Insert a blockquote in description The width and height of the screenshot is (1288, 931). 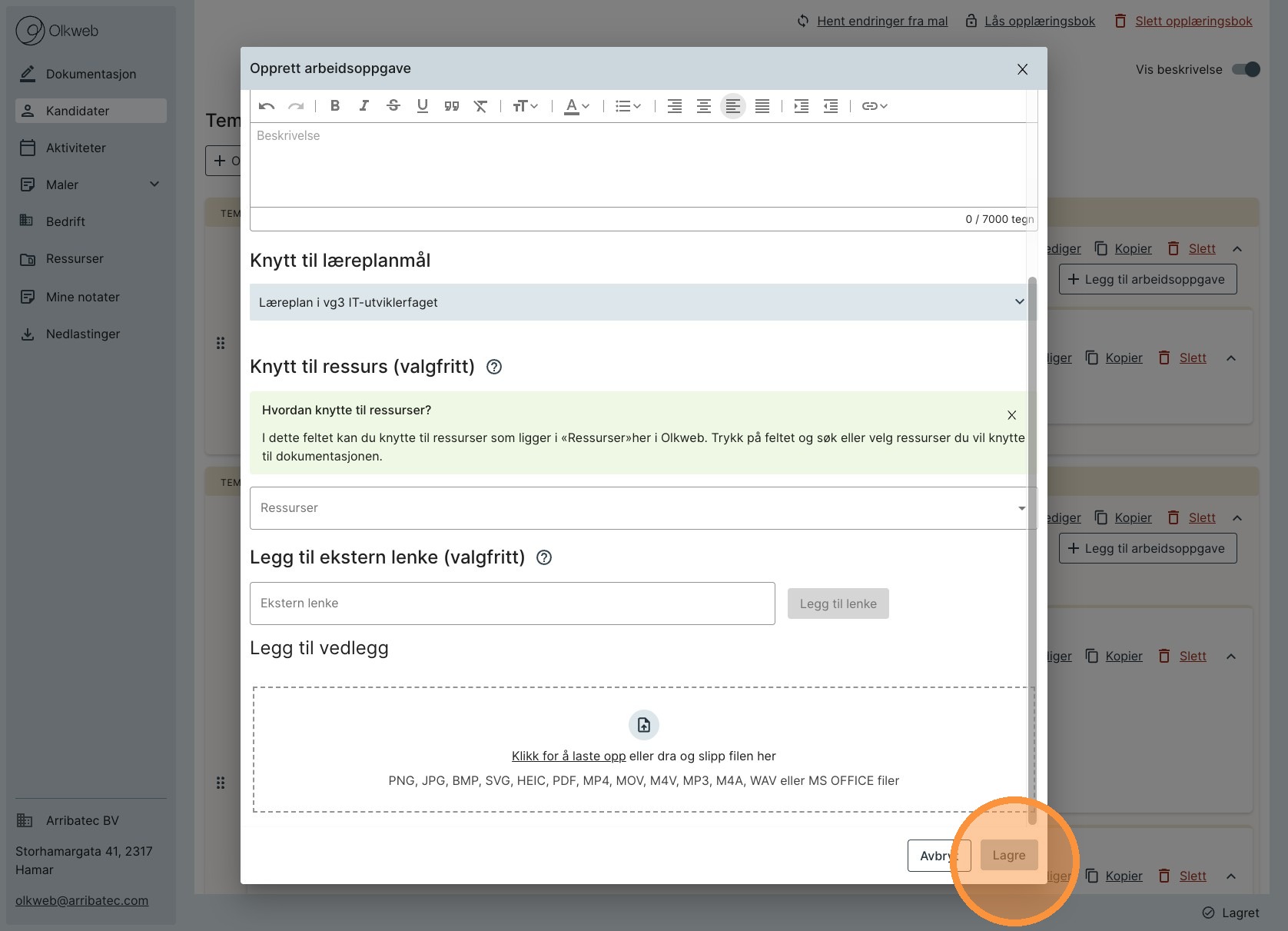[x=452, y=106]
